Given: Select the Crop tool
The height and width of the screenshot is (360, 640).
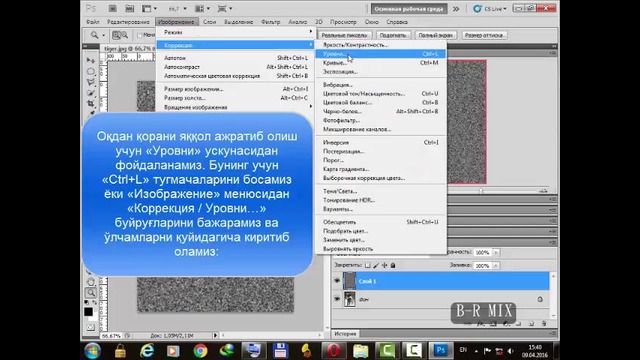Looking at the screenshot, I should pos(91,104).
